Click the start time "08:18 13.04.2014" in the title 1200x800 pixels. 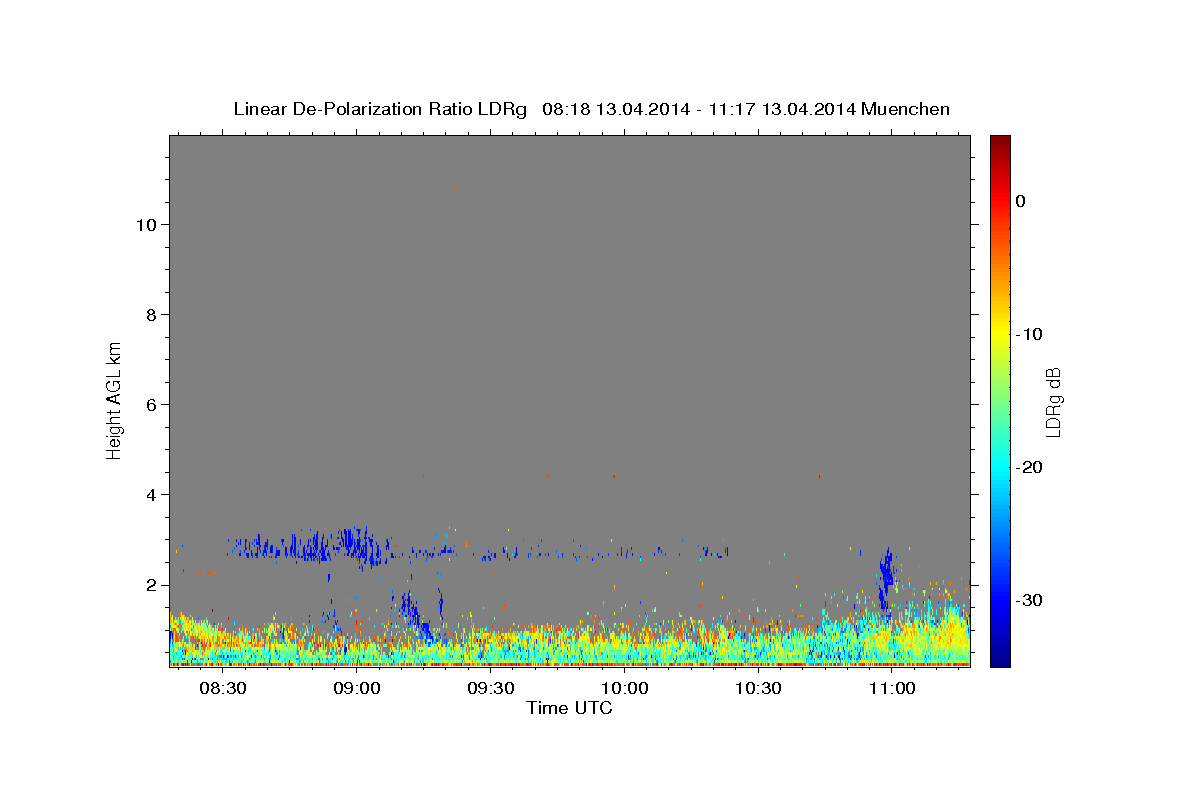coord(615,109)
